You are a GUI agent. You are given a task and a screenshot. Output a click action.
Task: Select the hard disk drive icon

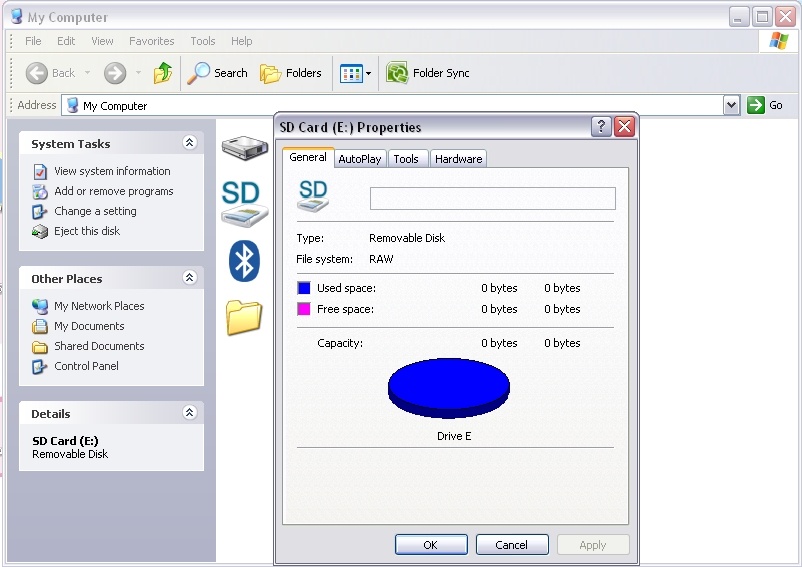245,148
